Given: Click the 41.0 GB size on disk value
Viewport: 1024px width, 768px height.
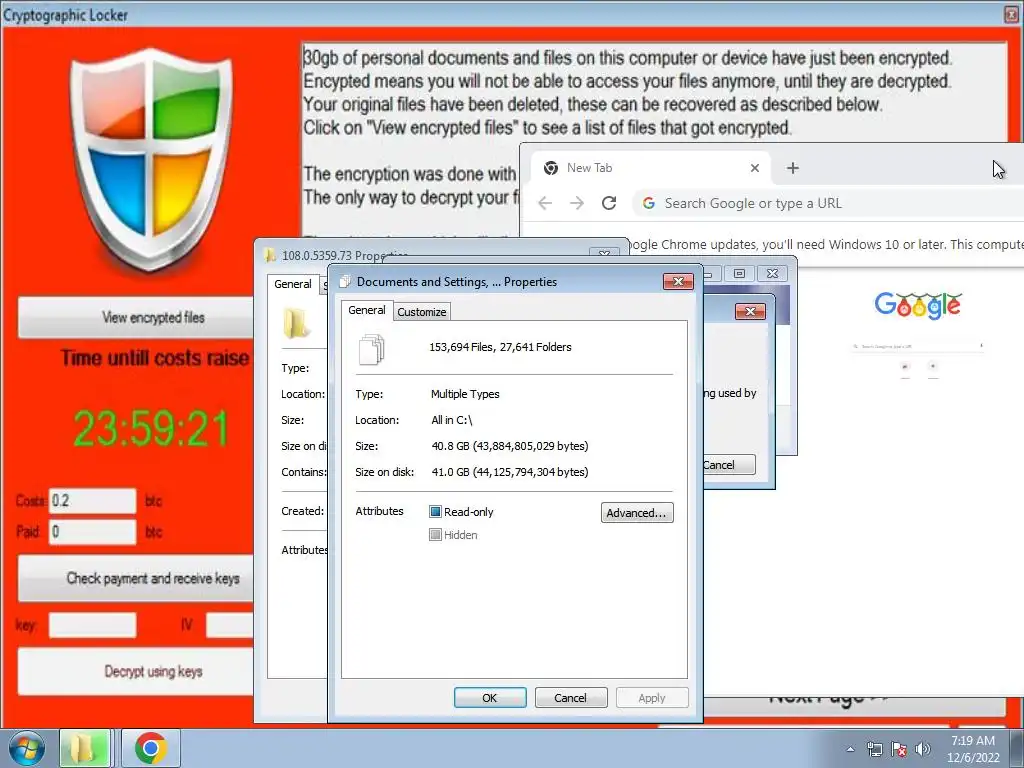Looking at the screenshot, I should coord(509,472).
